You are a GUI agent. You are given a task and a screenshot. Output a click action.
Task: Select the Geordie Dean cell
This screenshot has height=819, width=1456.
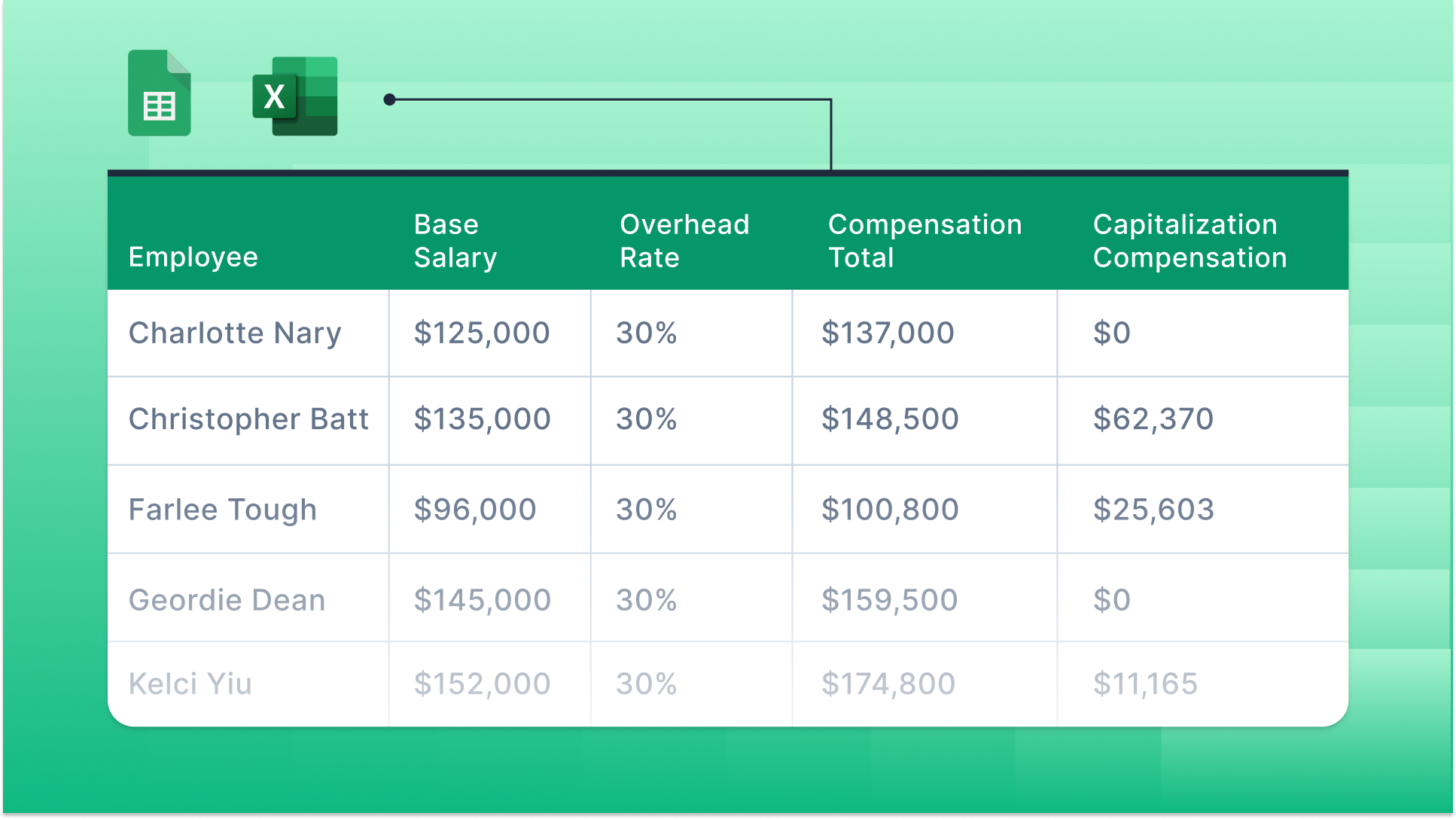pyautogui.click(x=227, y=600)
